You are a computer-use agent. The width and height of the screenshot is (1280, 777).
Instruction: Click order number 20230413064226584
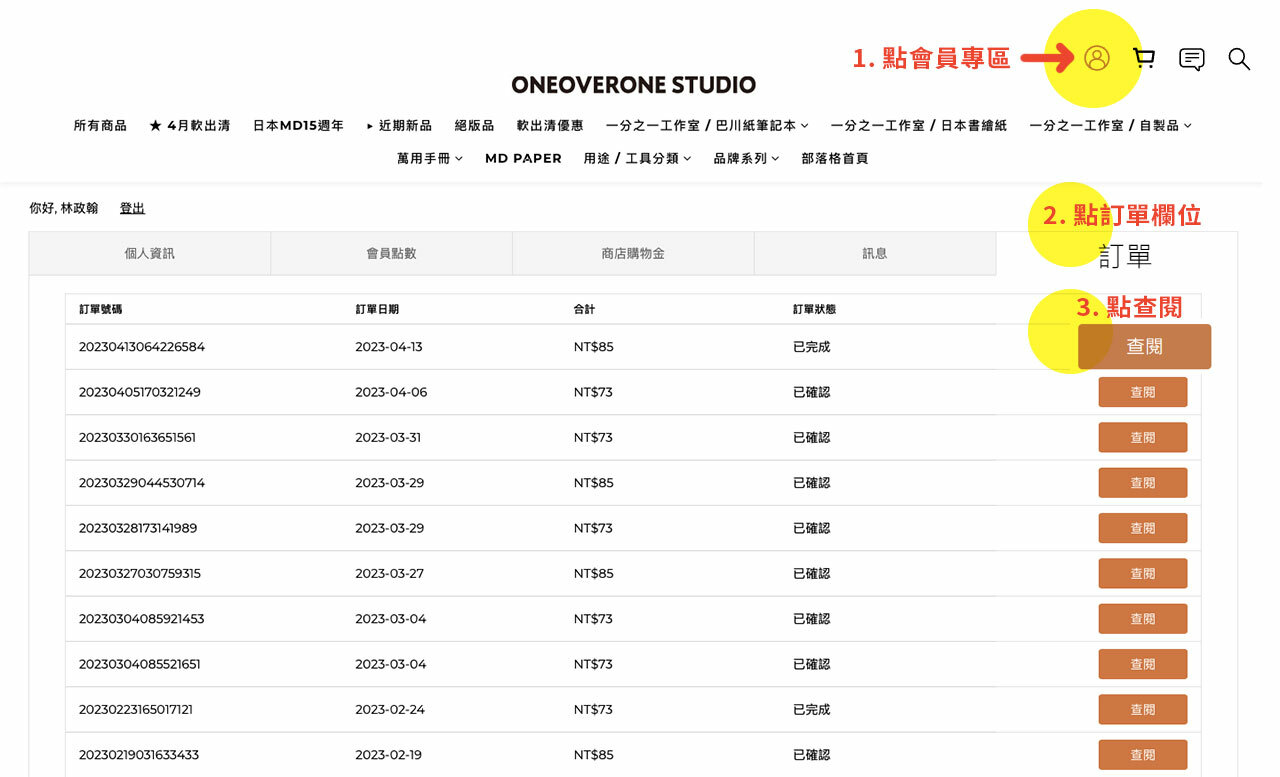coord(142,347)
